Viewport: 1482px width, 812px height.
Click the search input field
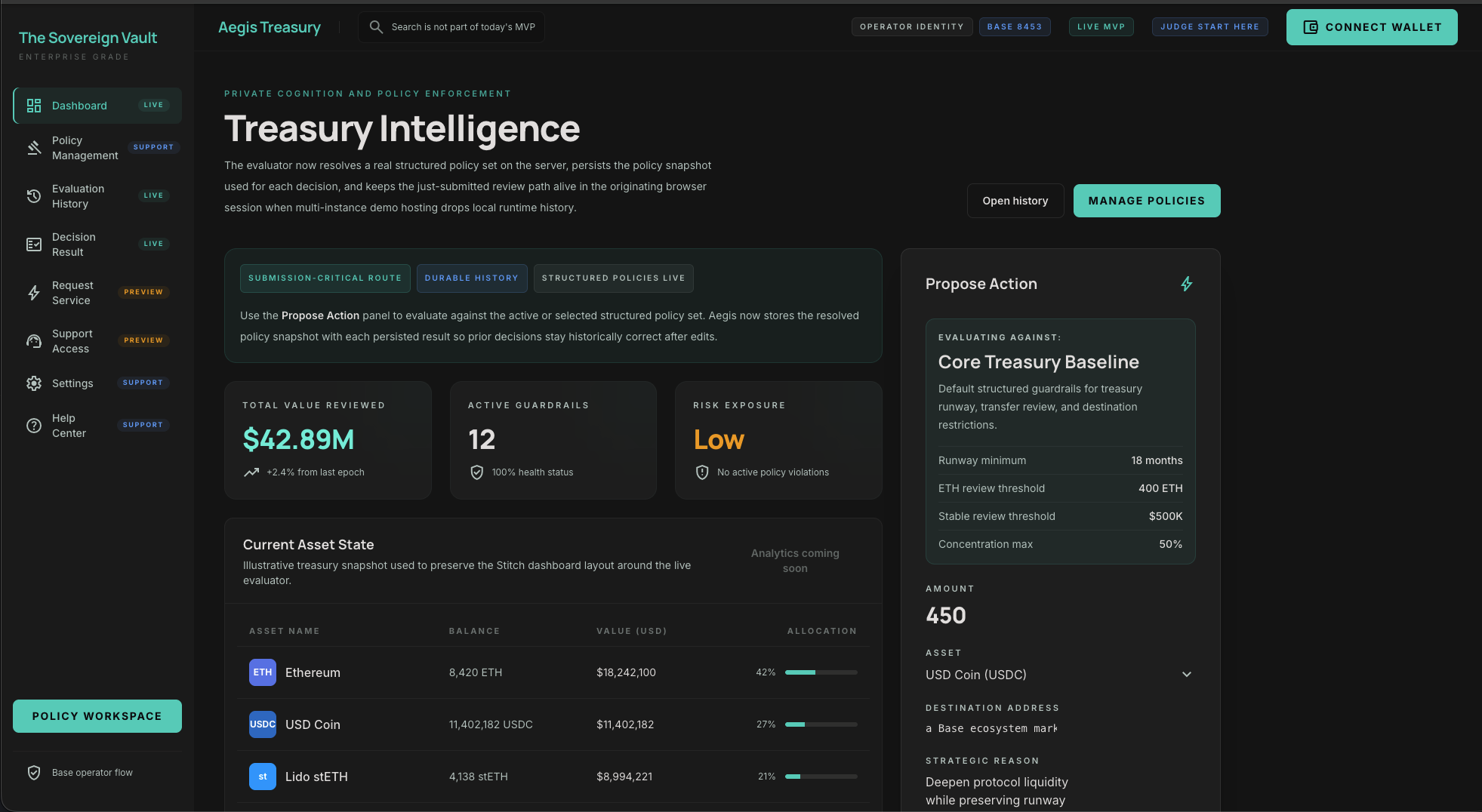click(451, 27)
